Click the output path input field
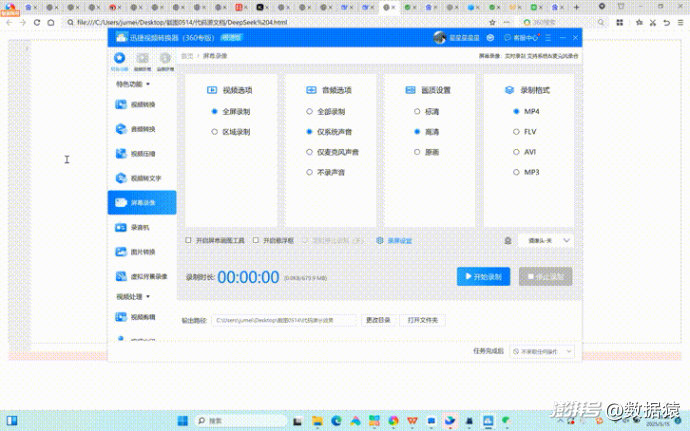 pos(284,320)
